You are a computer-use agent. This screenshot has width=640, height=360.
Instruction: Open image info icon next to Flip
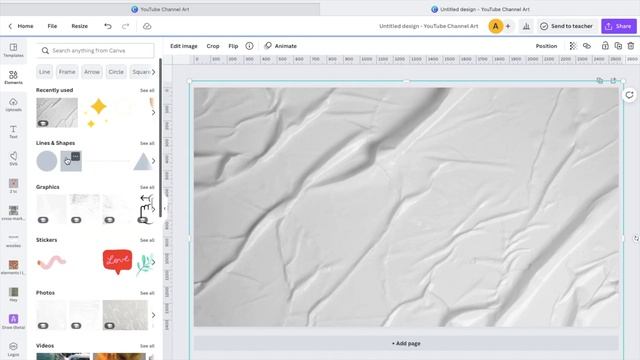click(x=249, y=46)
